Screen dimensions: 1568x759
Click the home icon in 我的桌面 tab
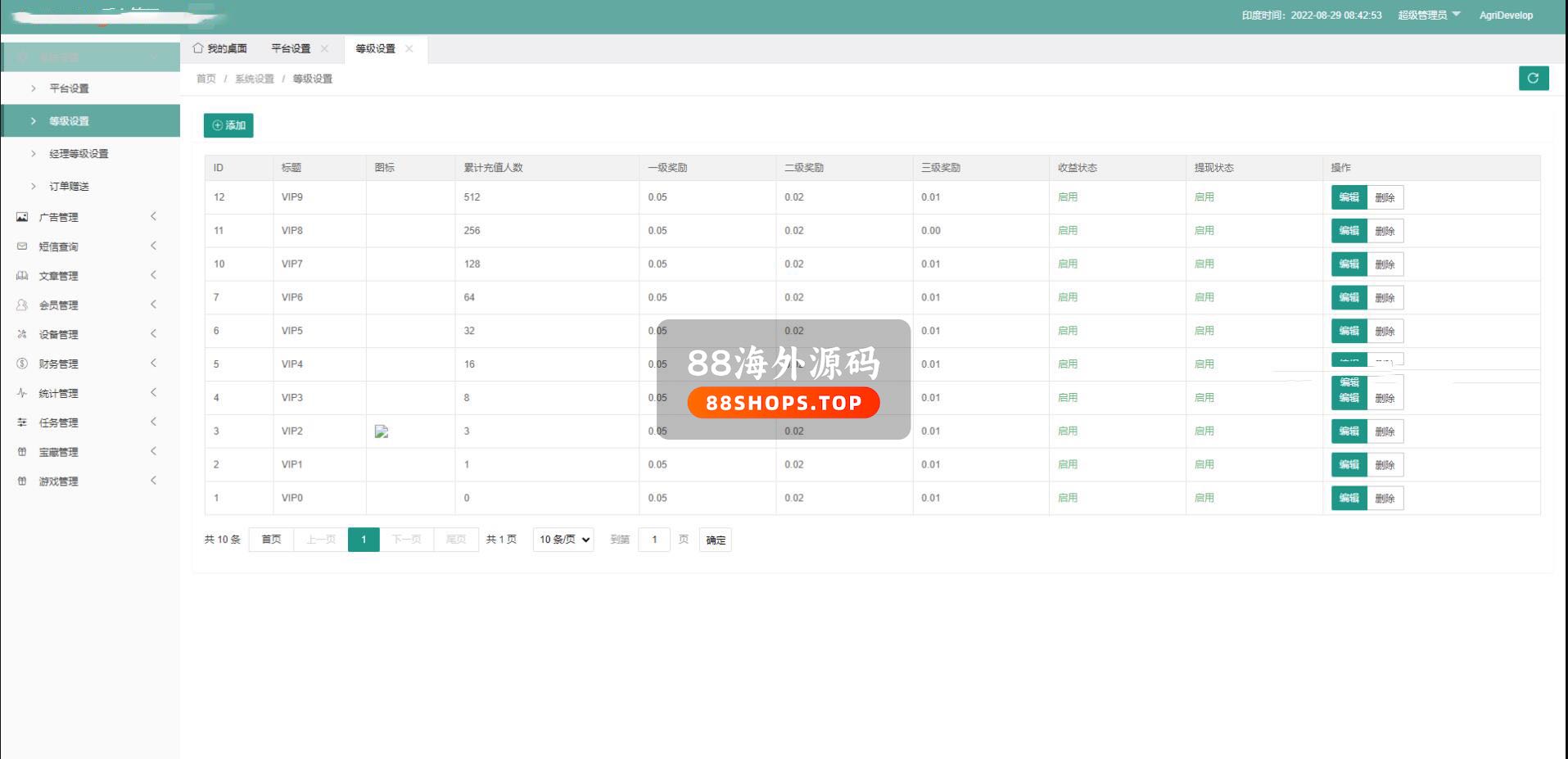tap(198, 48)
